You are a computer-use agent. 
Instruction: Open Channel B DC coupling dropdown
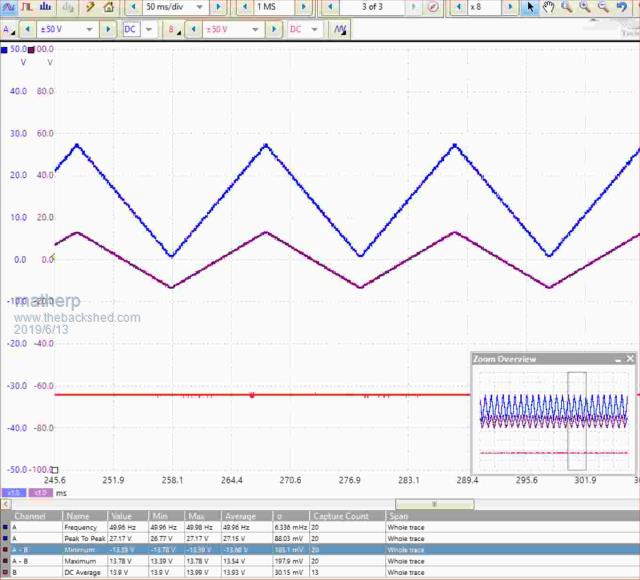(x=314, y=29)
